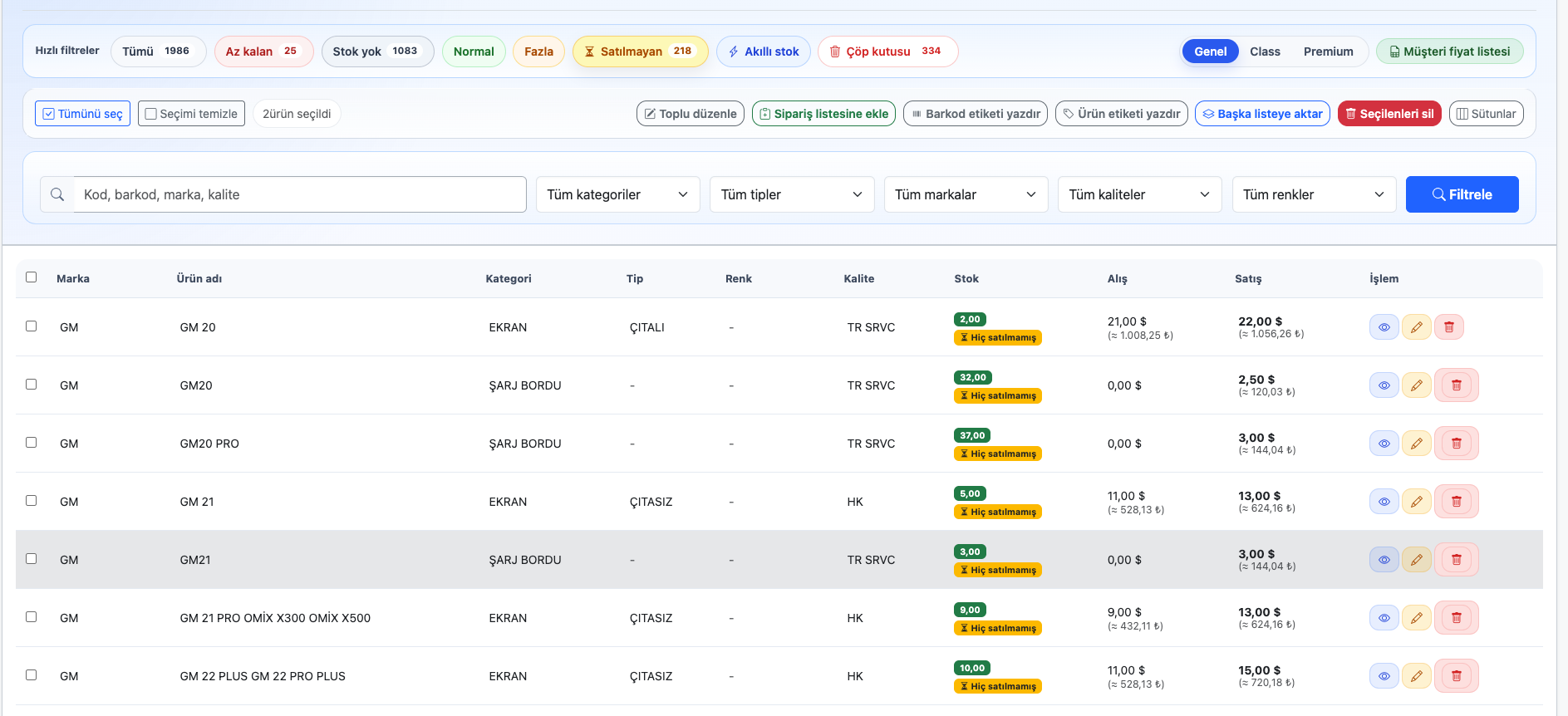Click the search magnifier icon
The width and height of the screenshot is (1568, 716).
tap(57, 194)
